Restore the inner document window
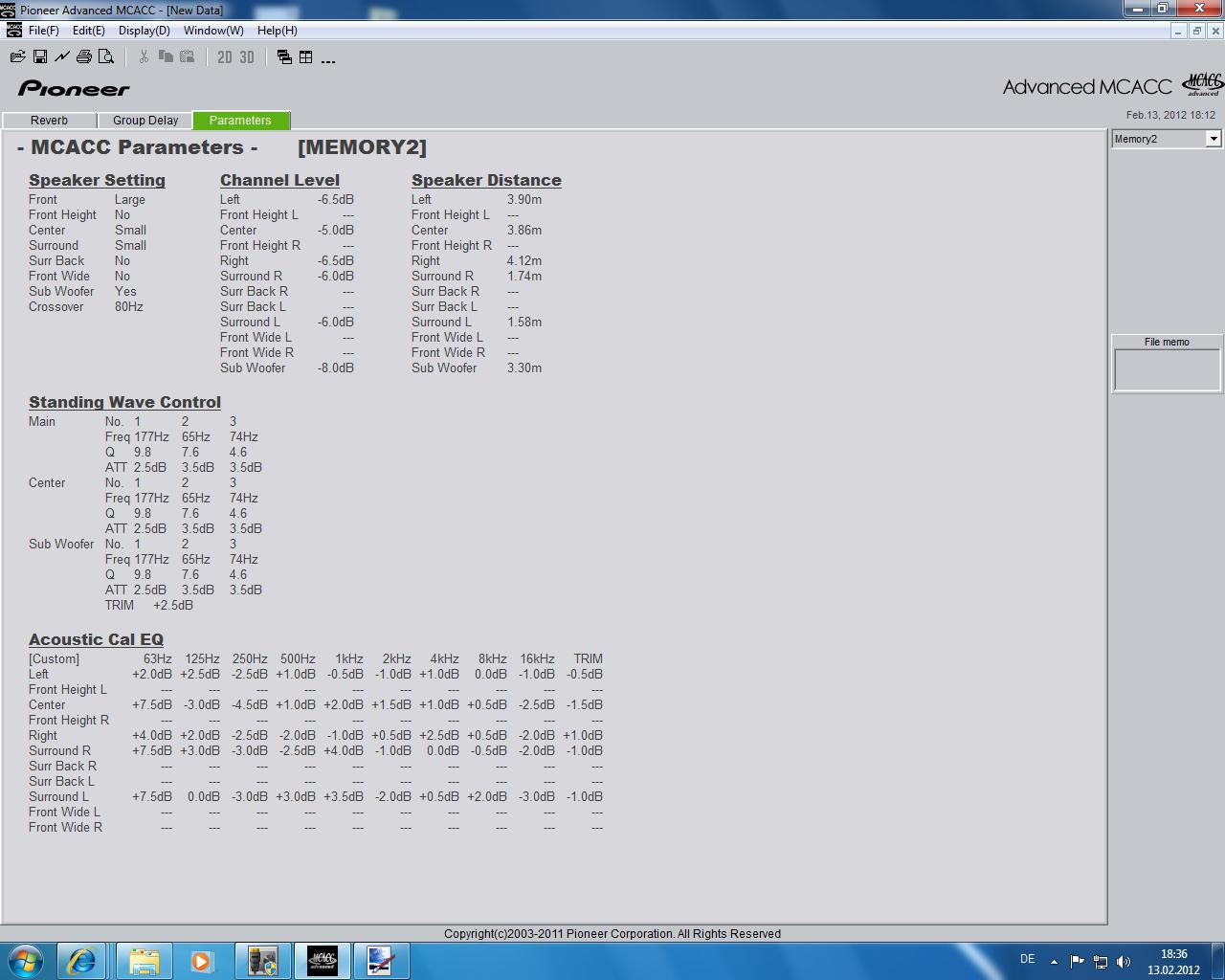1225x980 pixels. click(x=1196, y=31)
